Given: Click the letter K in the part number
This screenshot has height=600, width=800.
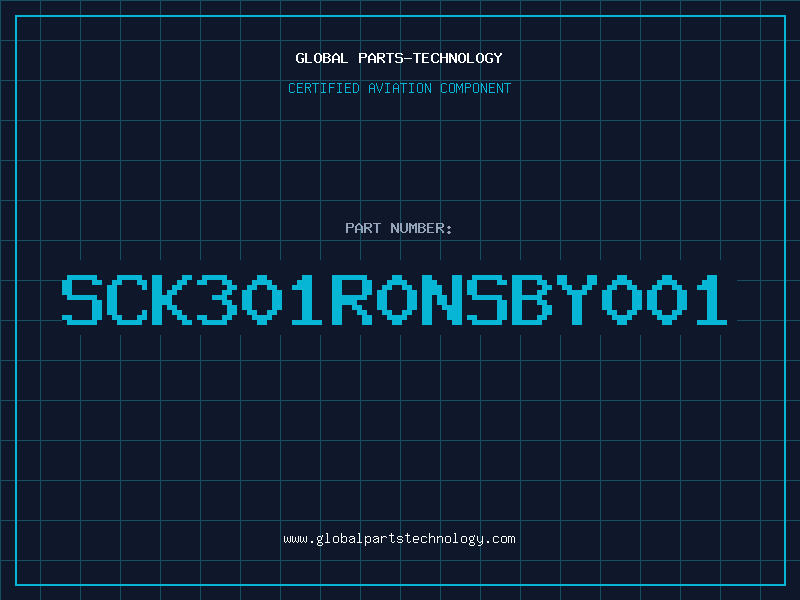Looking at the screenshot, I should (x=171, y=299).
